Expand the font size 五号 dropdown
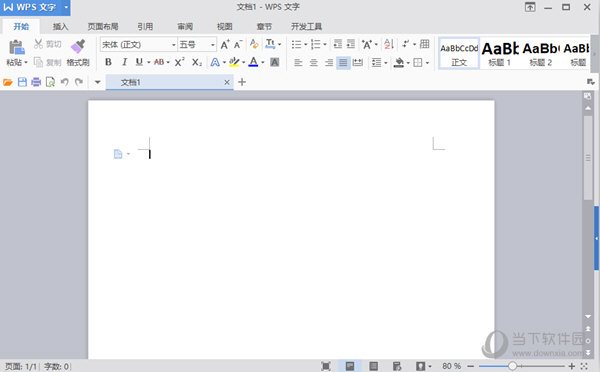The width and height of the screenshot is (600, 372). click(x=212, y=45)
